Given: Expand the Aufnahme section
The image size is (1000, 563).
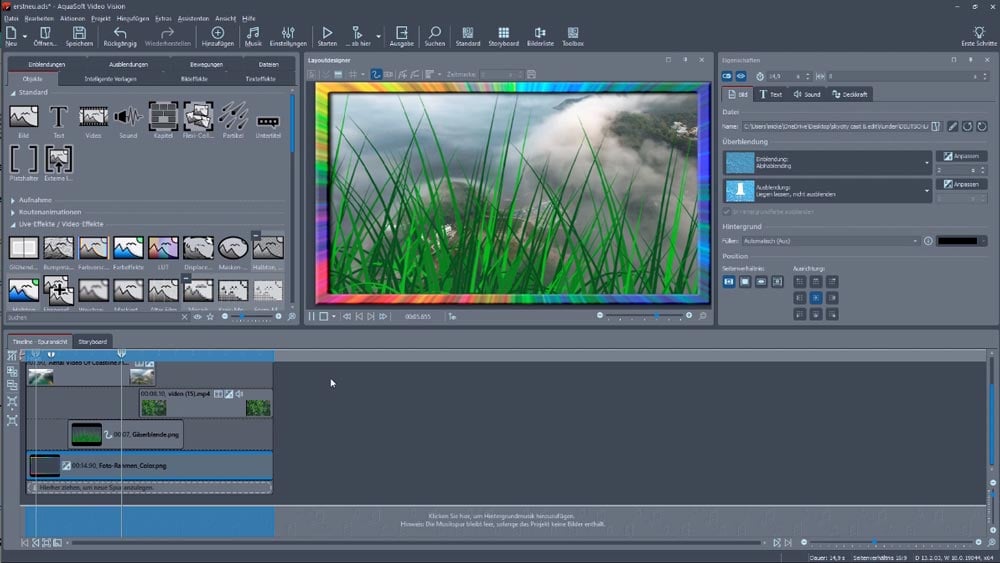Looking at the screenshot, I should (35, 200).
